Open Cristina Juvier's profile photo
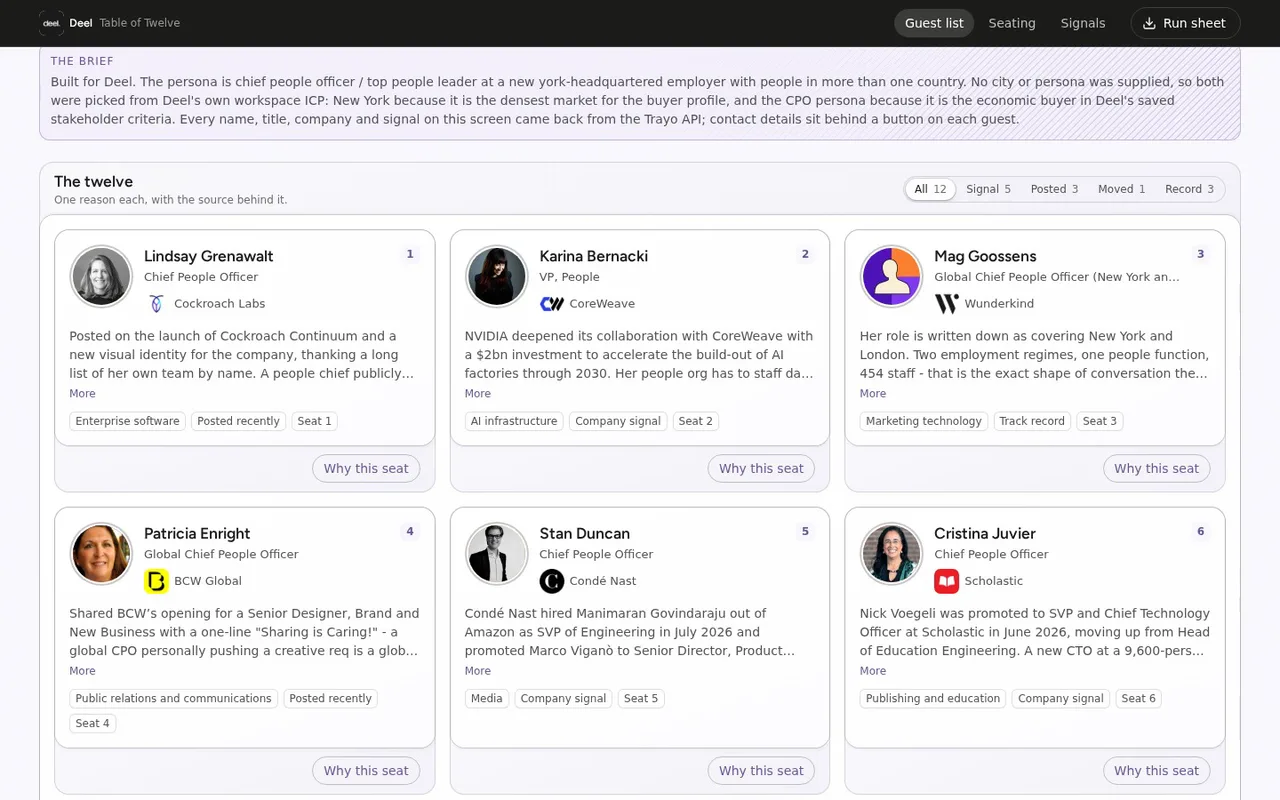 [892, 554]
